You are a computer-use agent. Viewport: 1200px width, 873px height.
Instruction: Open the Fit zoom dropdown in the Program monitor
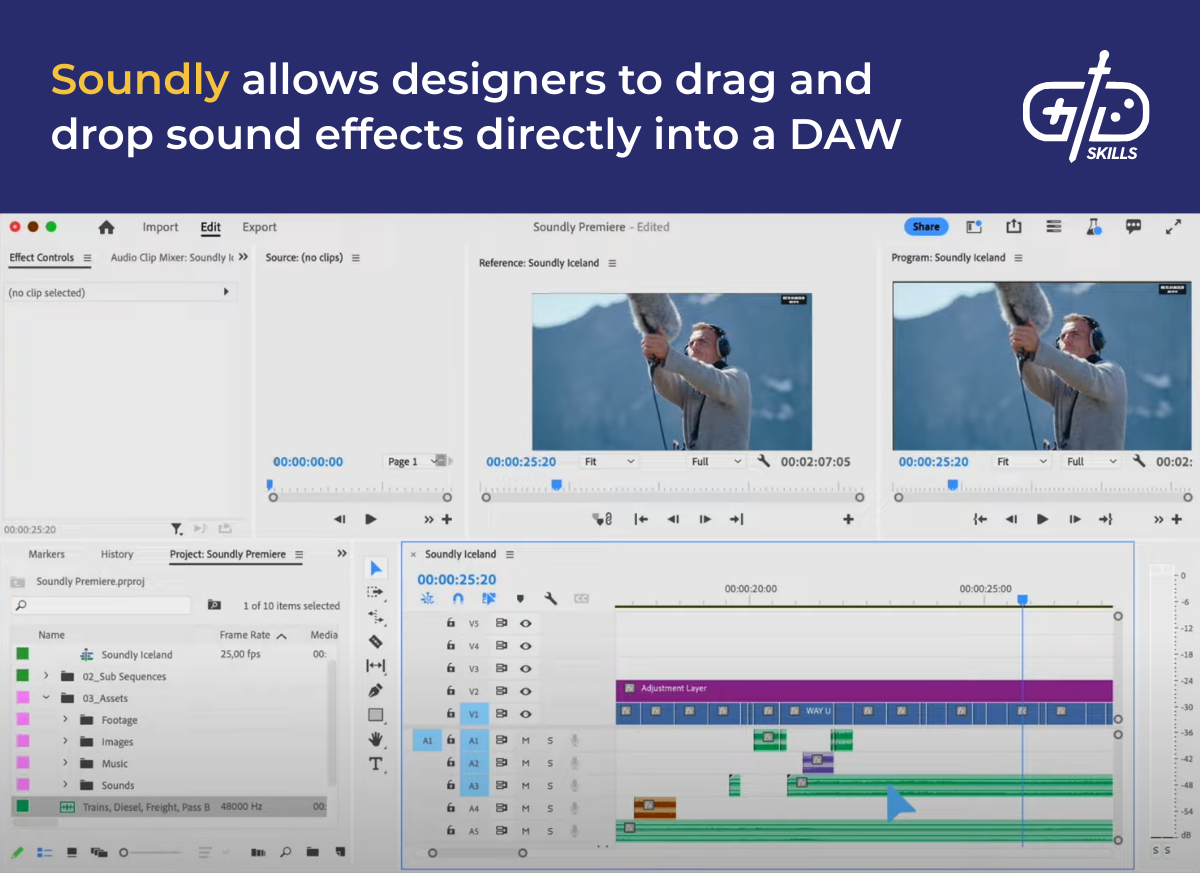pyautogui.click(x=1021, y=461)
